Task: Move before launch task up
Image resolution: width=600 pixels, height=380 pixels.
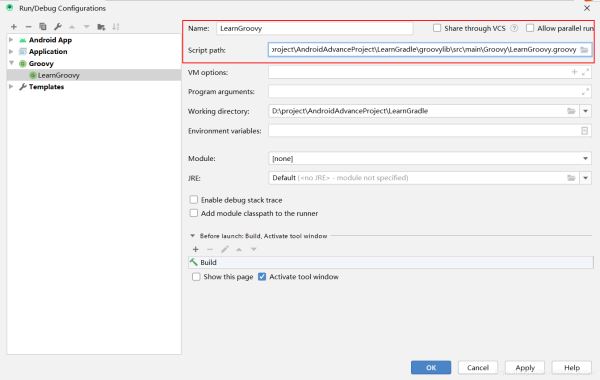Action: click(239, 250)
